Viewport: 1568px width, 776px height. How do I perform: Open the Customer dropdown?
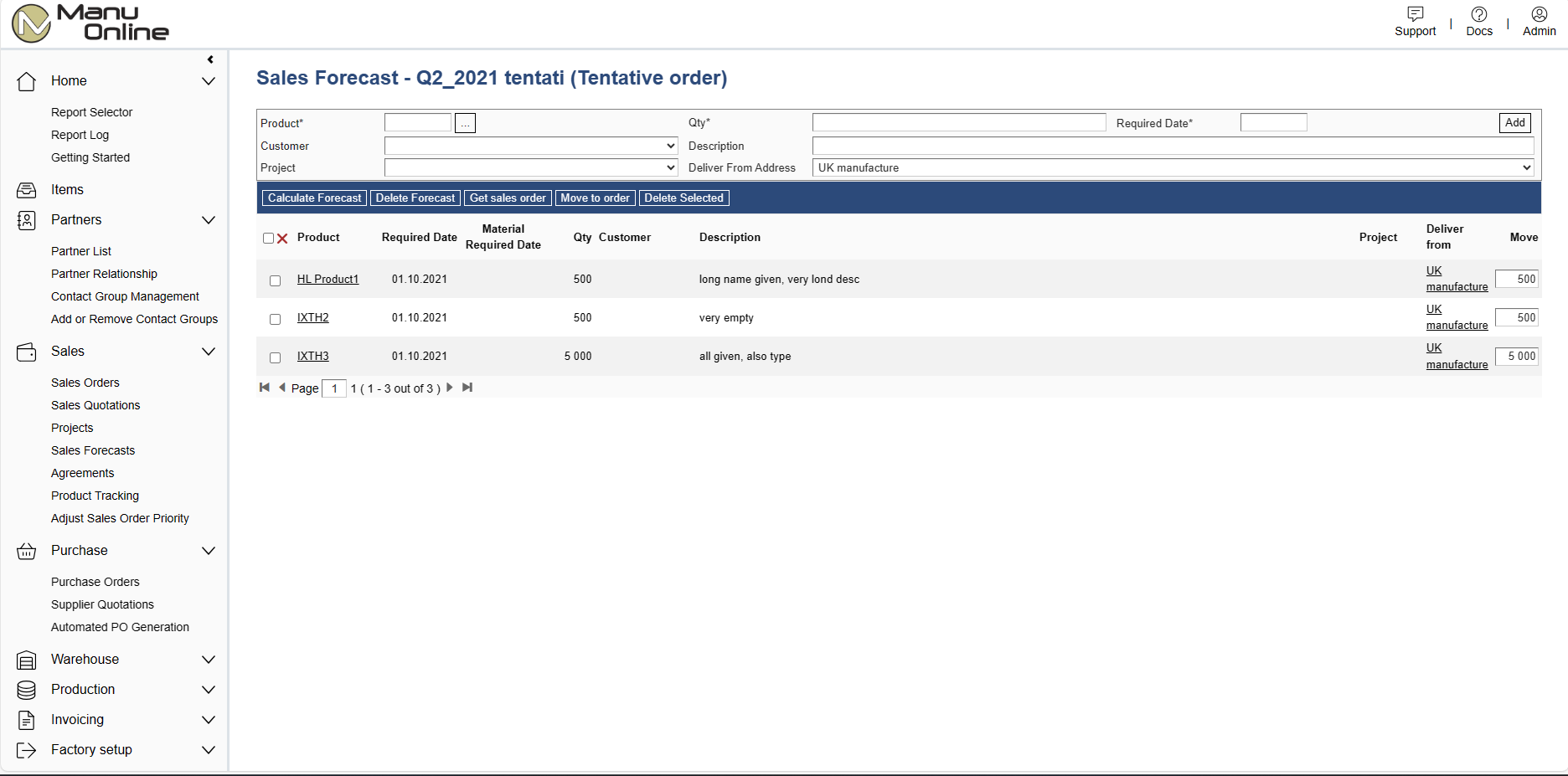tap(531, 146)
